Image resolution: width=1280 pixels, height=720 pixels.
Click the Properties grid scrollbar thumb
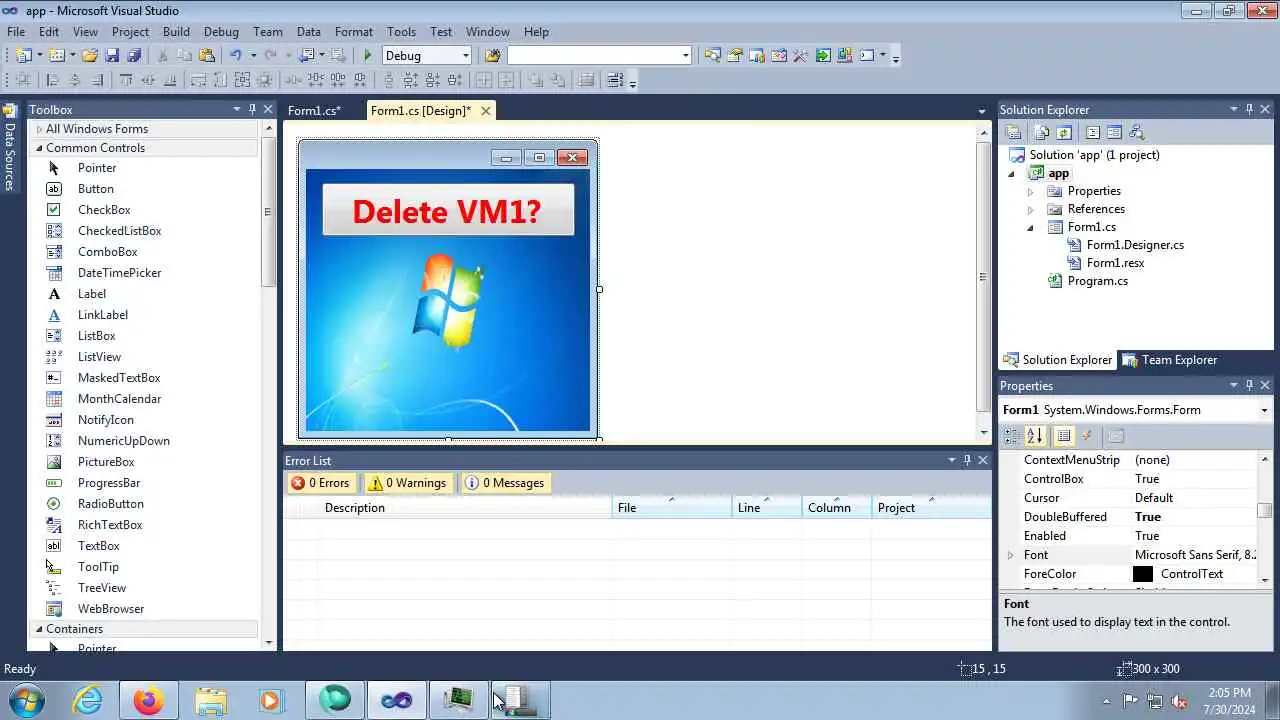pyautogui.click(x=1265, y=510)
